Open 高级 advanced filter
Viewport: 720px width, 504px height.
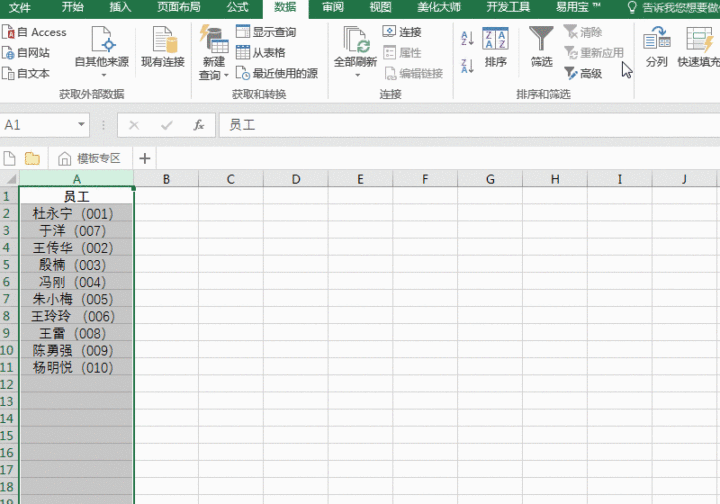pyautogui.click(x=583, y=73)
